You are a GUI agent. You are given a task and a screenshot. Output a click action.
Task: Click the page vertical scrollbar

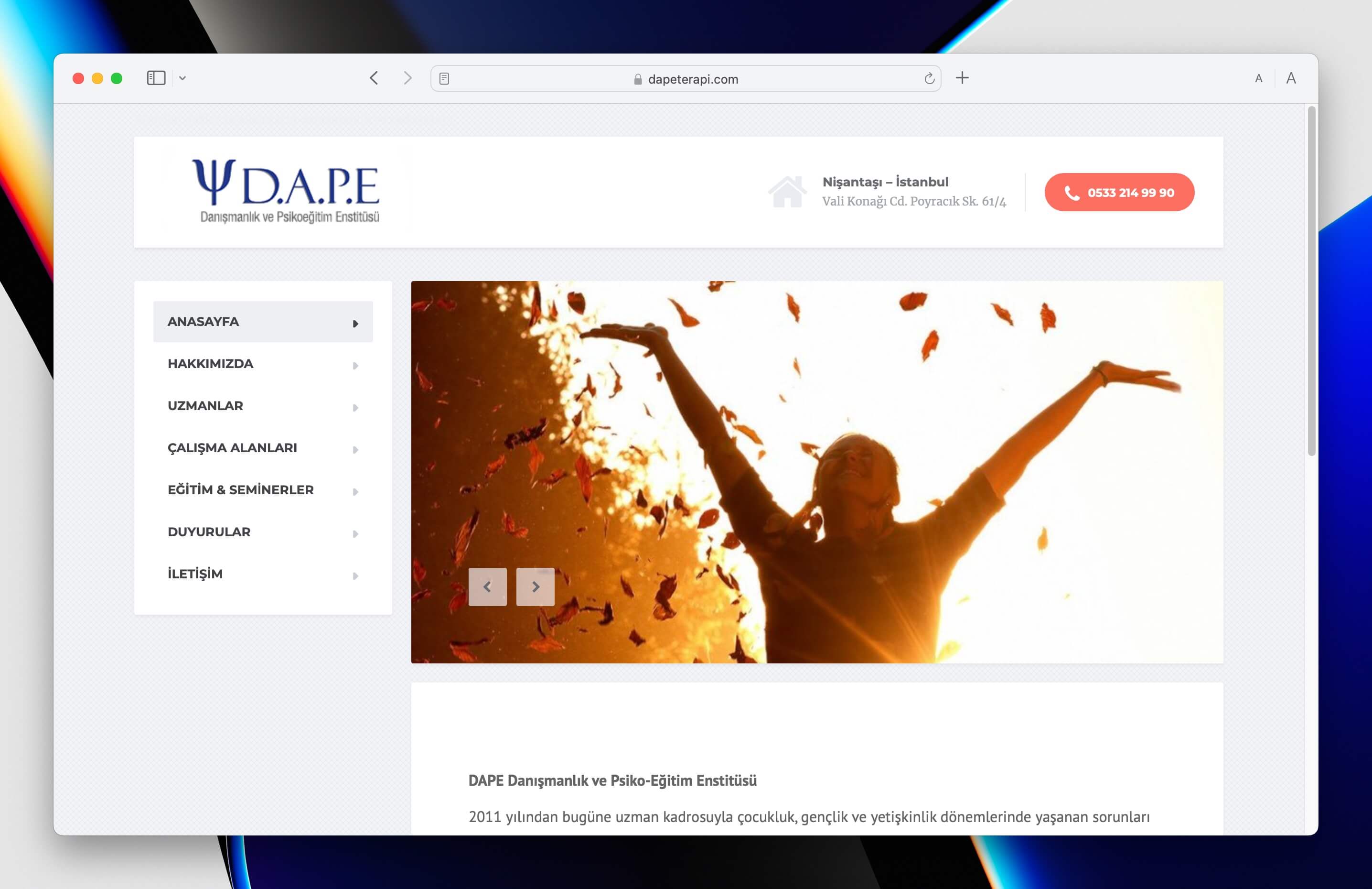coord(1311,281)
